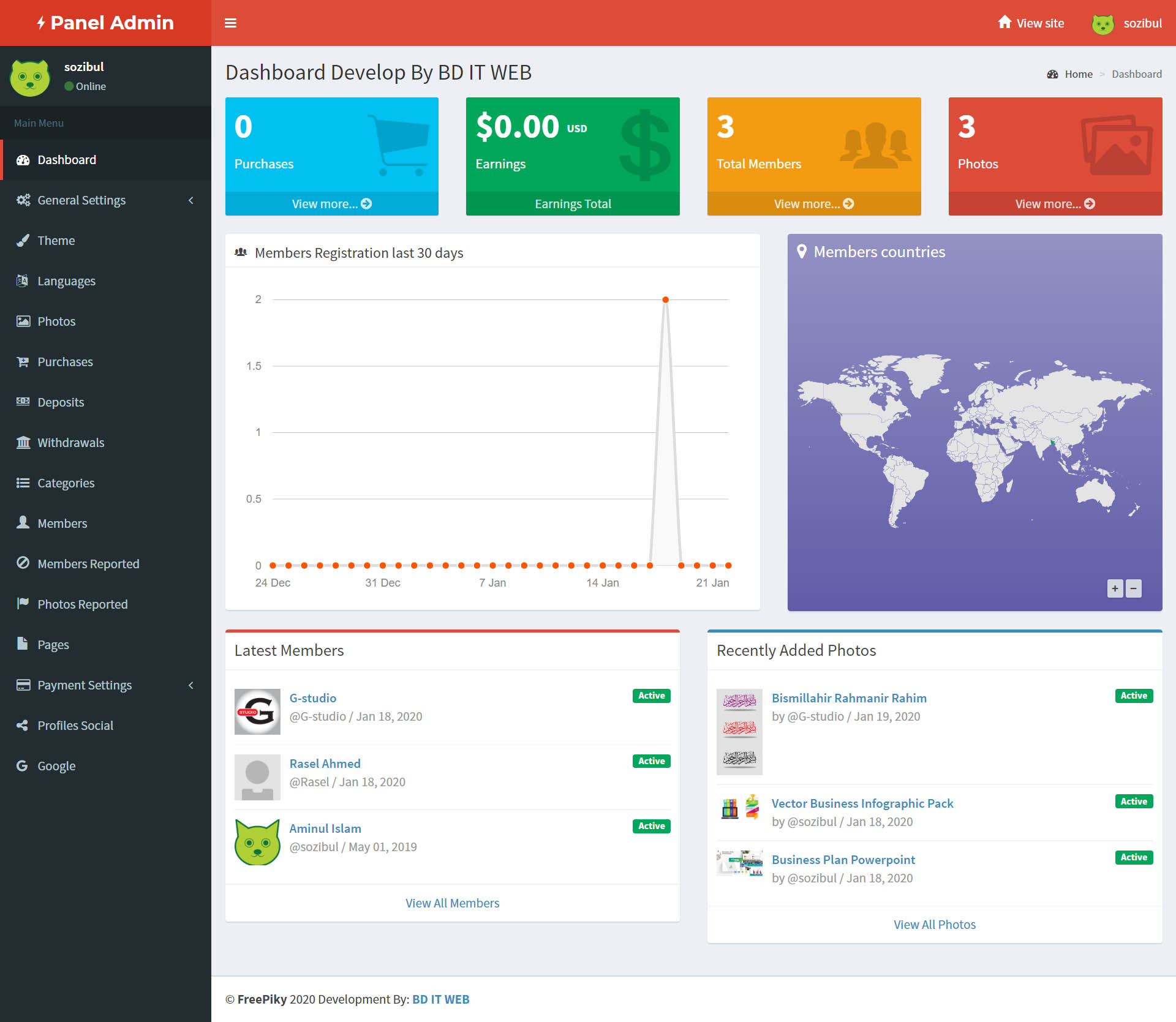
Task: Toggle the hamburger sidebar menu icon
Action: (230, 23)
